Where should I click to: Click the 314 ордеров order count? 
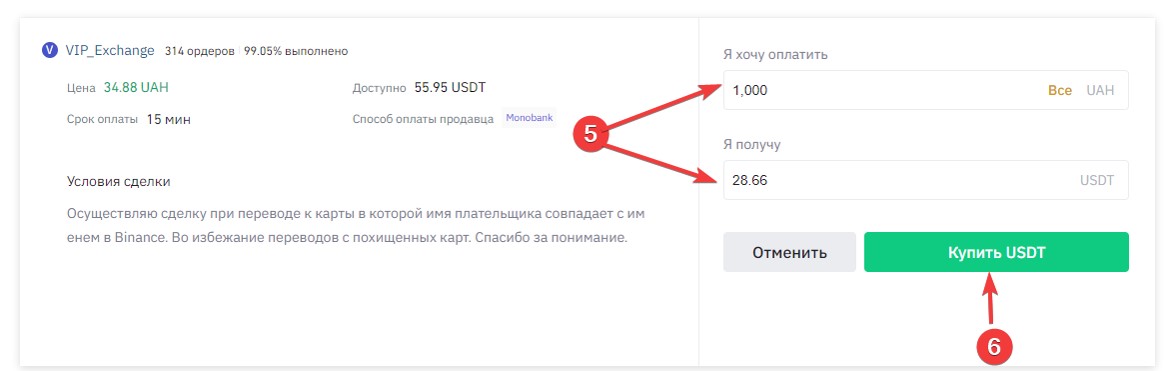pos(200,51)
